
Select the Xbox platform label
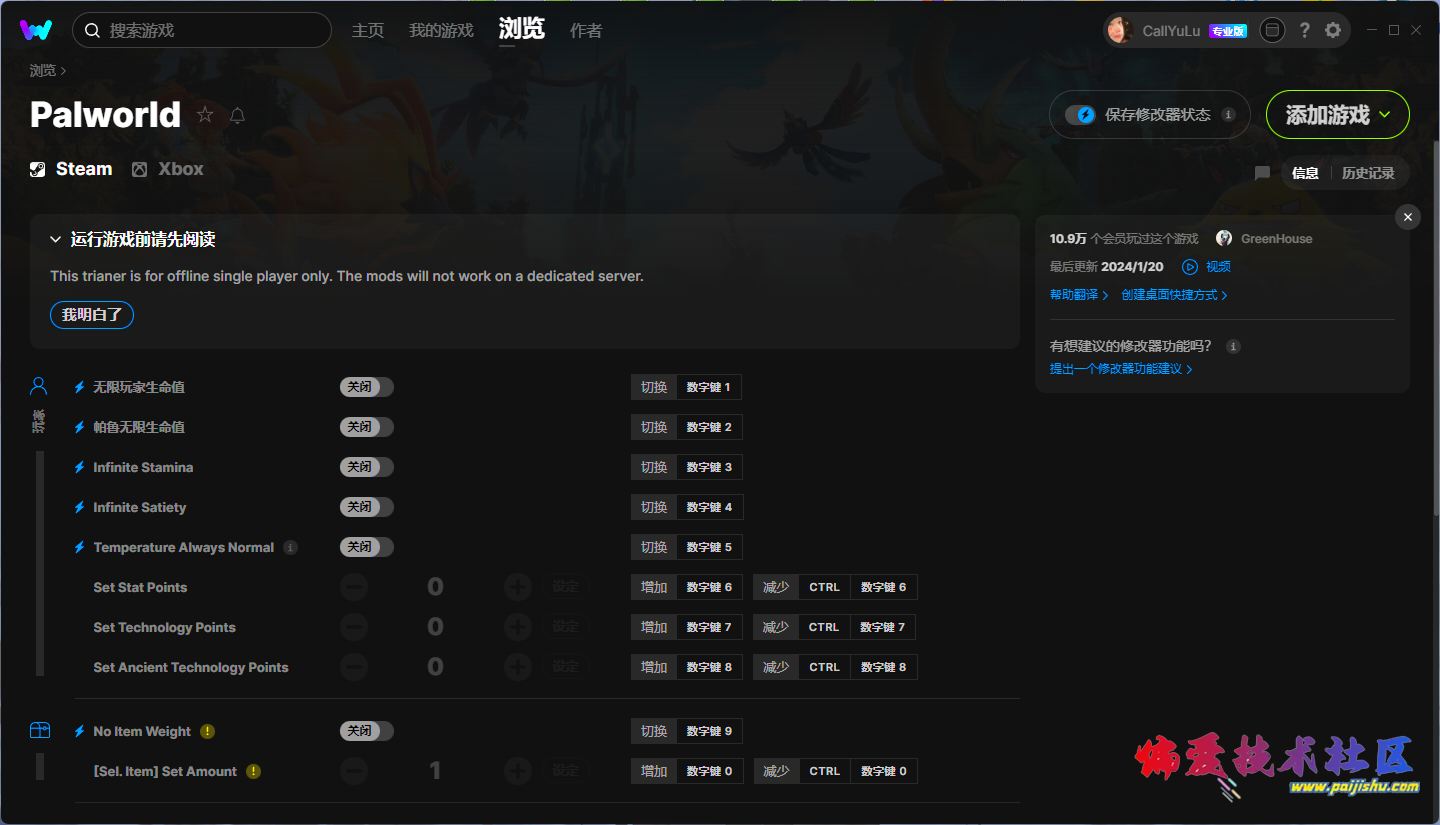point(181,169)
